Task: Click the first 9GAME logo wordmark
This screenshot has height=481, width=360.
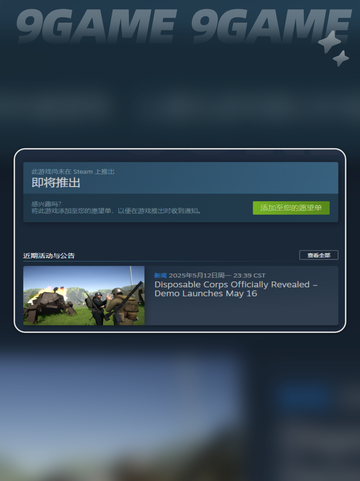Action: [96, 26]
